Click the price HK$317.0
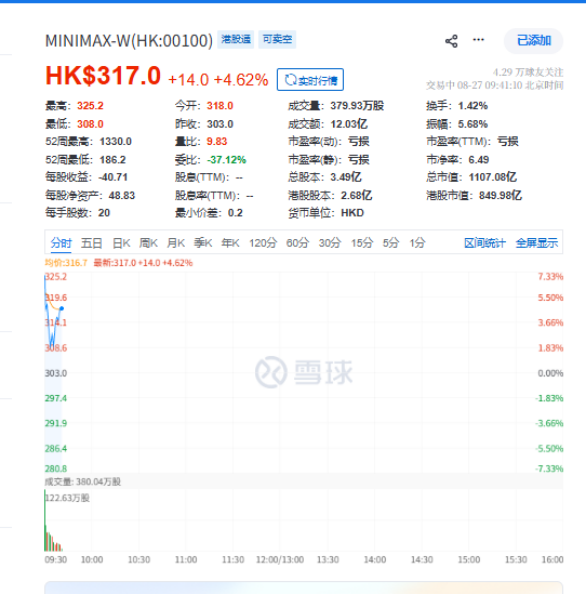 pos(103,75)
